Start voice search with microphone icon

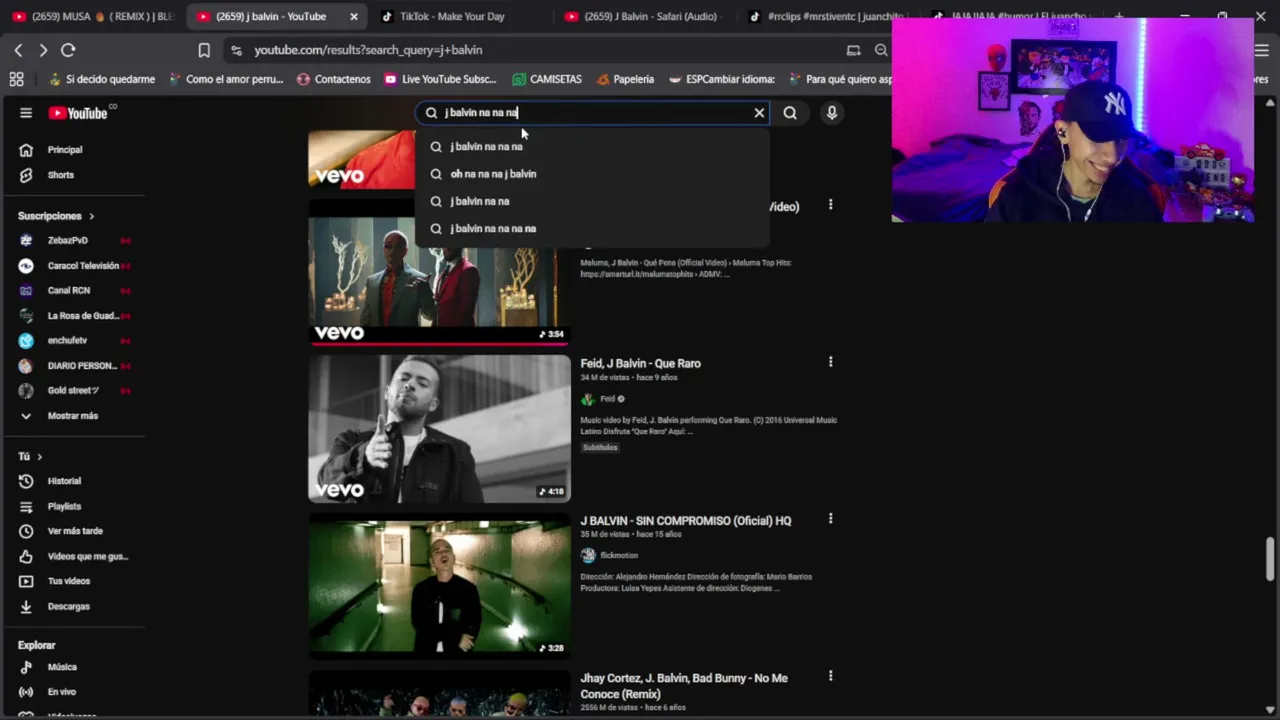[x=831, y=113]
